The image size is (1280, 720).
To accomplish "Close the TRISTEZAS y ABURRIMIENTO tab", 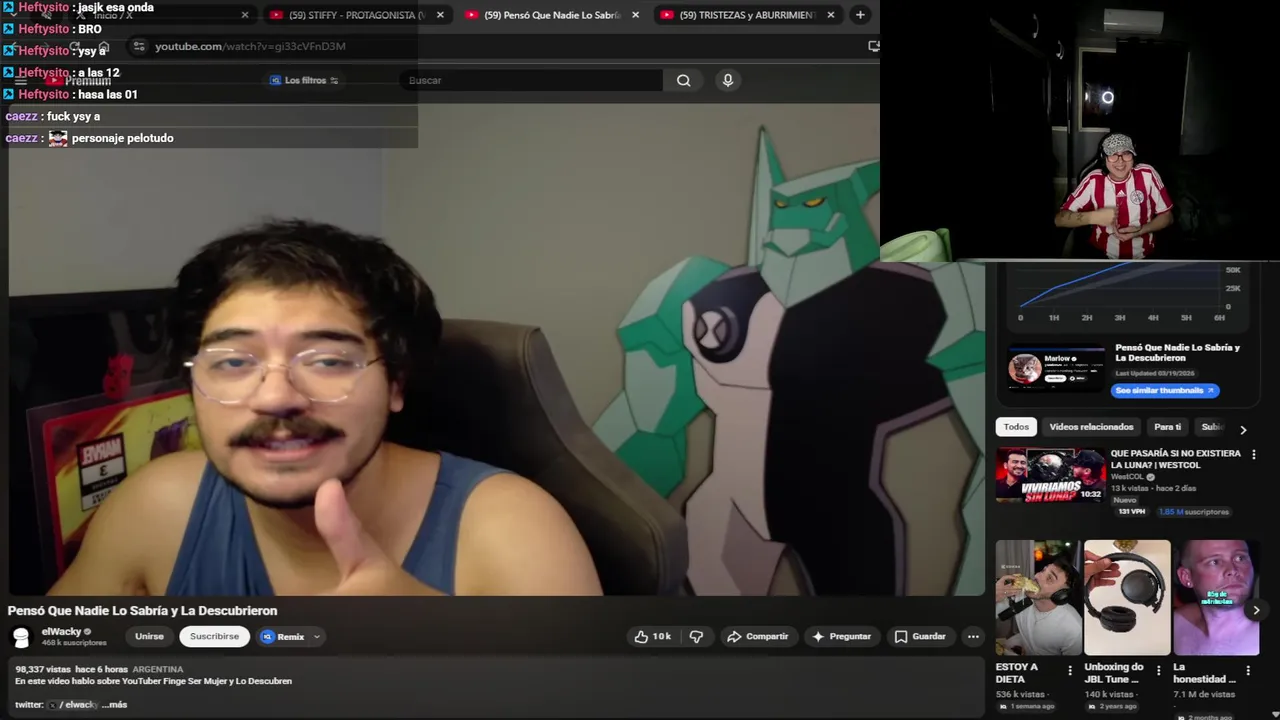I will [x=830, y=15].
